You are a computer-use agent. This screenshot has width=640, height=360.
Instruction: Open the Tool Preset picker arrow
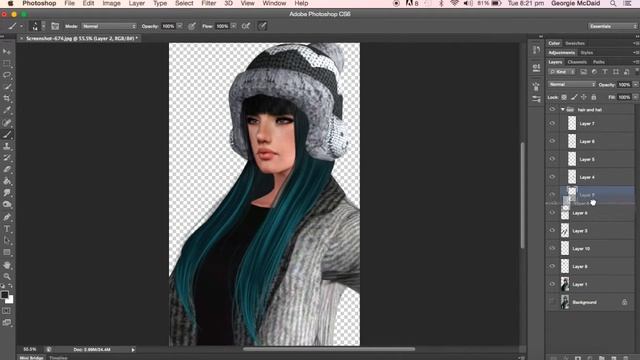click(21, 26)
